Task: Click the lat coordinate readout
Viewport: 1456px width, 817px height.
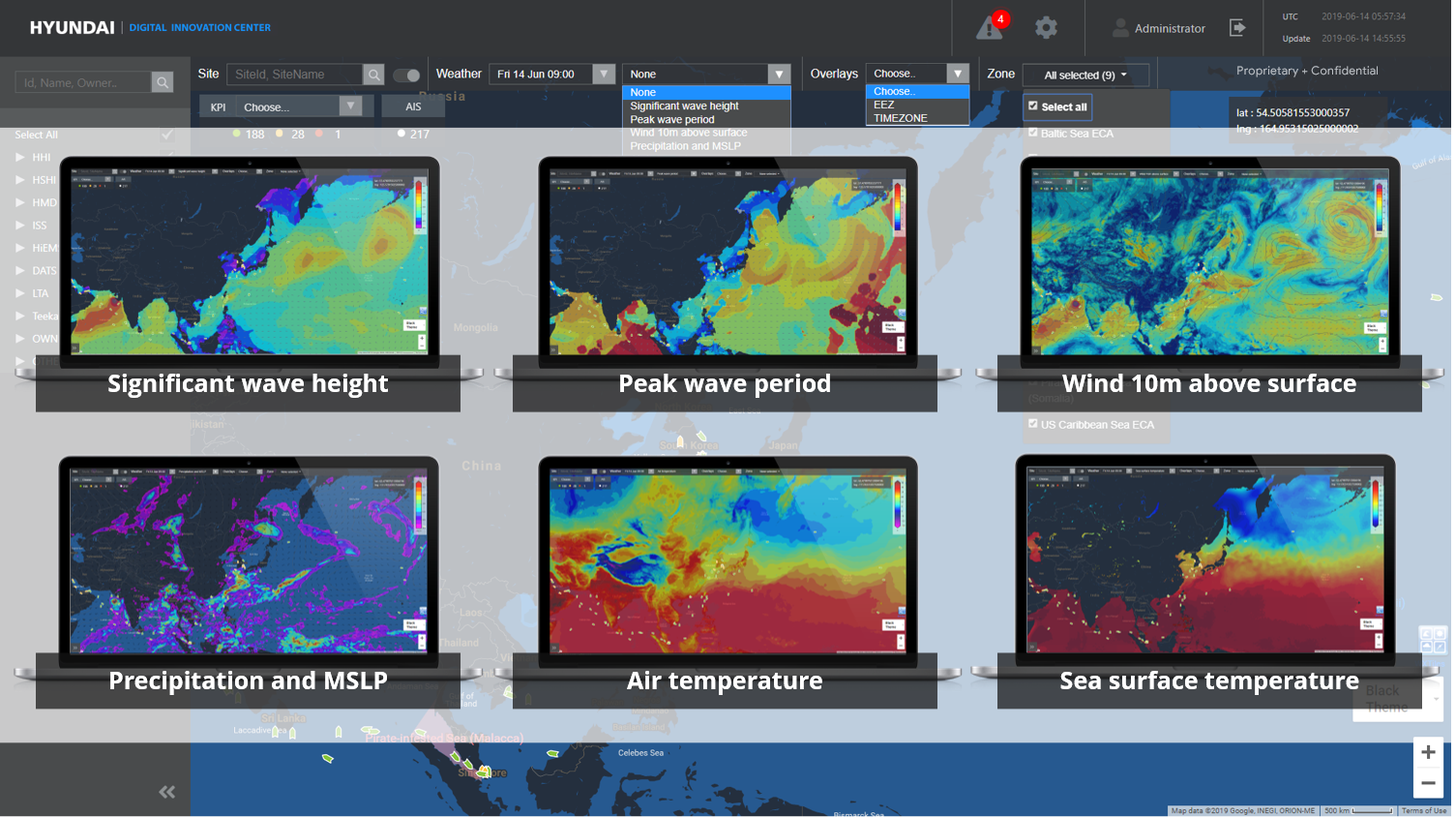Action: [1293, 112]
